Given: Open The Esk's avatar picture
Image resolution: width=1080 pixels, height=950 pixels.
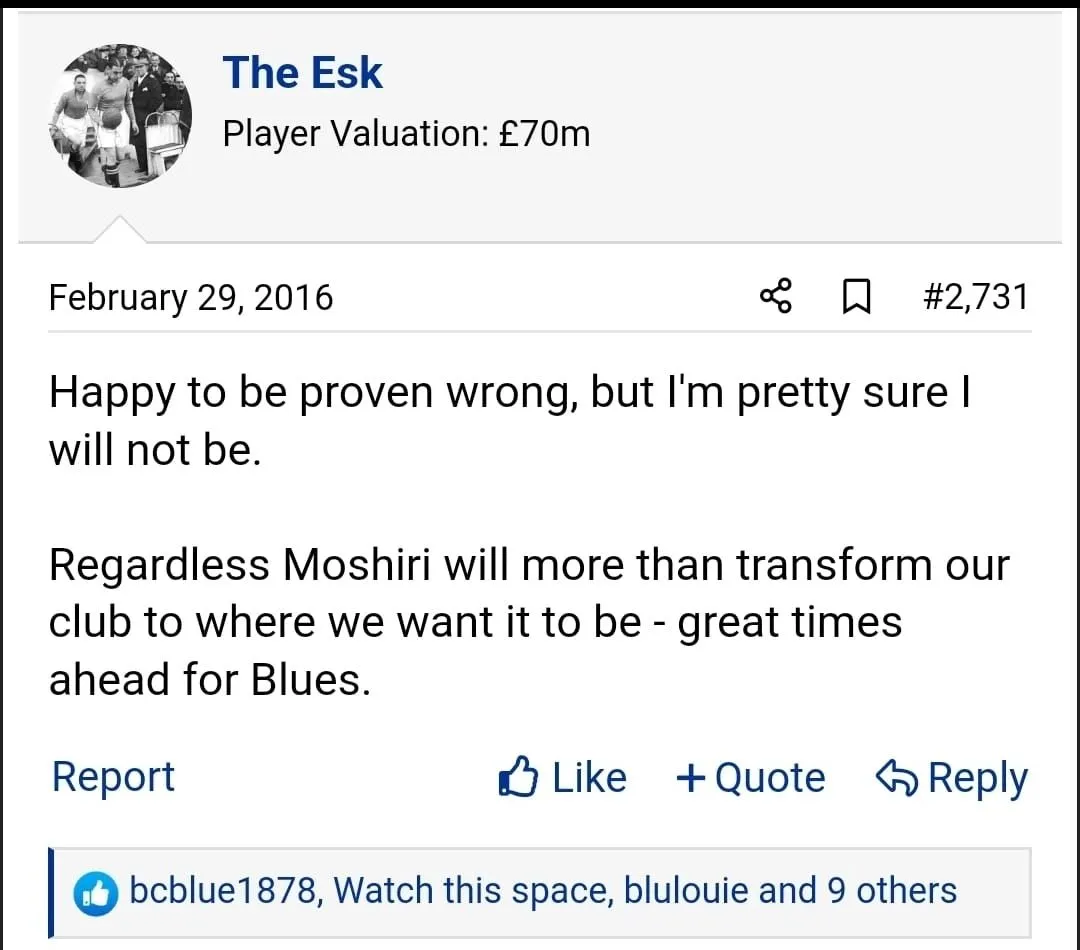Looking at the screenshot, I should 120,116.
